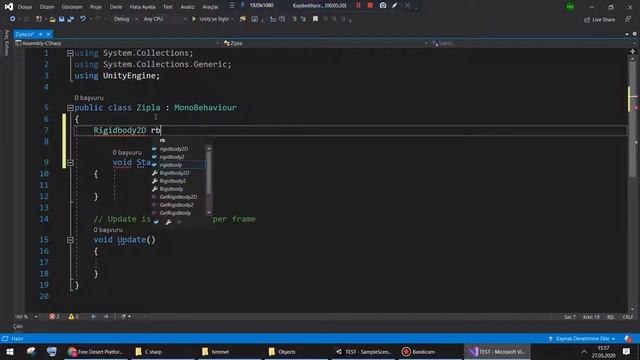Click the Visual Studio logo icon
The width and height of the screenshot is (640, 360).
(8, 7)
